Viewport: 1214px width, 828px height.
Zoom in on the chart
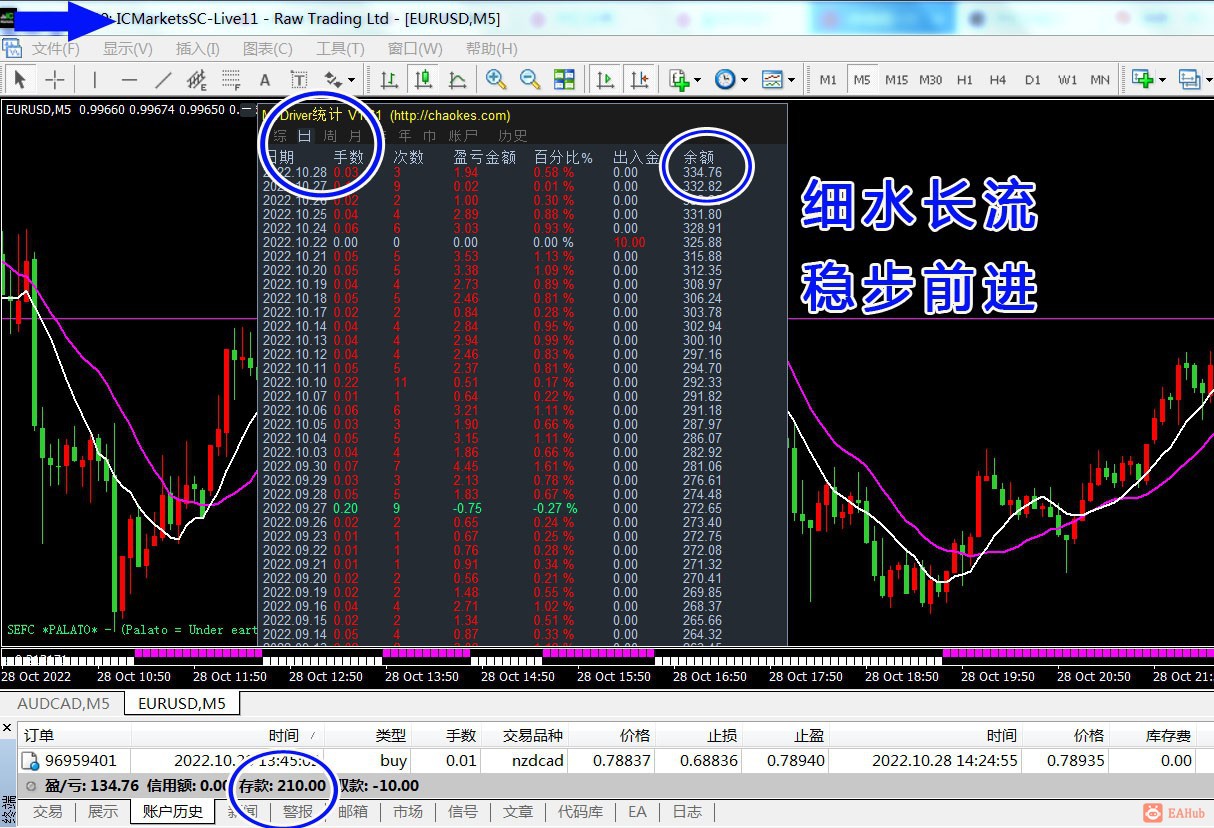click(496, 80)
